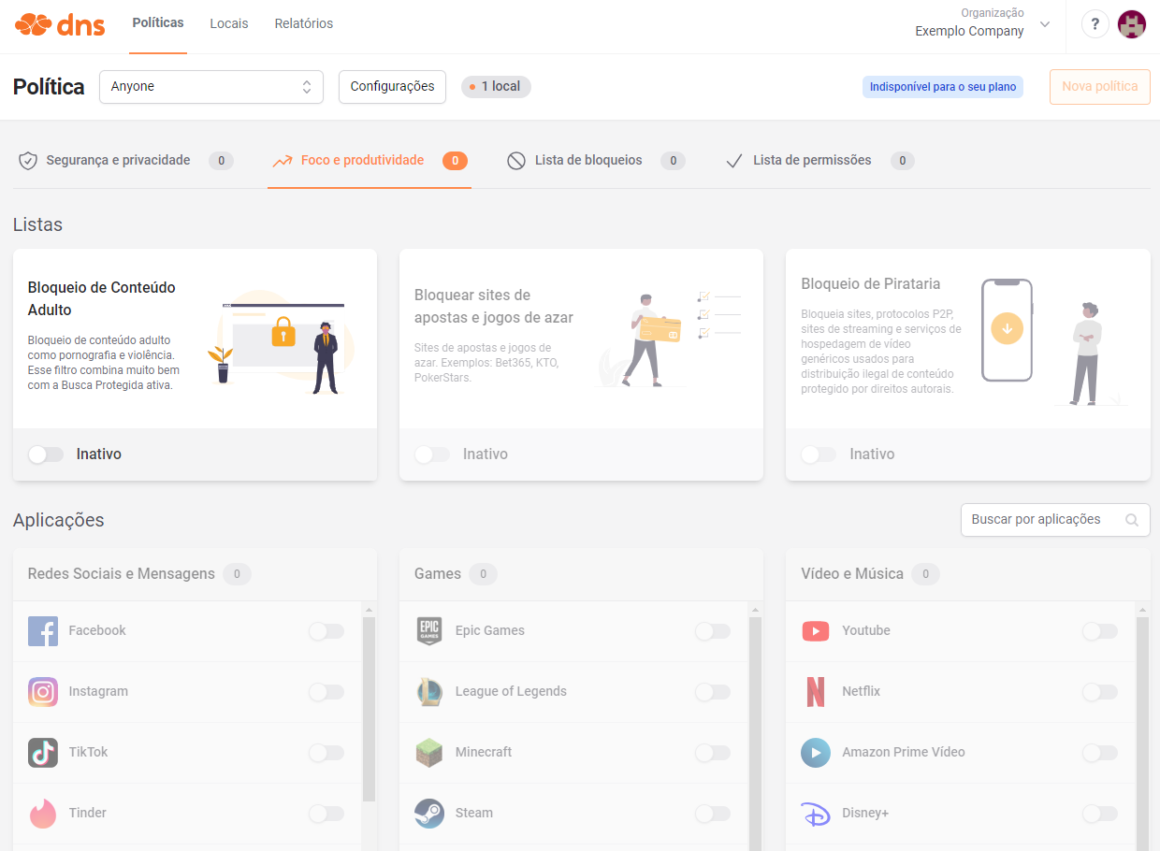This screenshot has width=1160, height=851.
Task: Switch to Segurança e privacidade tab
Action: click(x=118, y=161)
